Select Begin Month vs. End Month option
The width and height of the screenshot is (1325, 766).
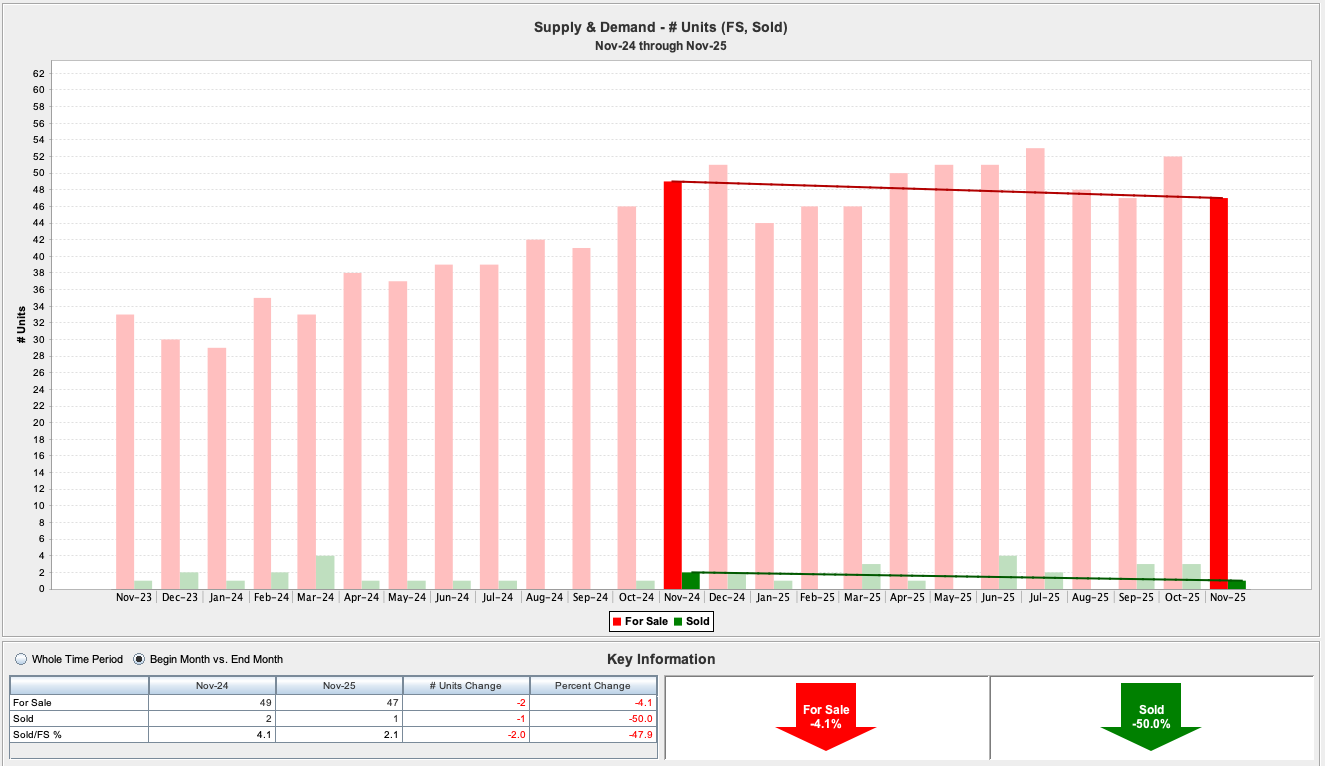pos(139,660)
